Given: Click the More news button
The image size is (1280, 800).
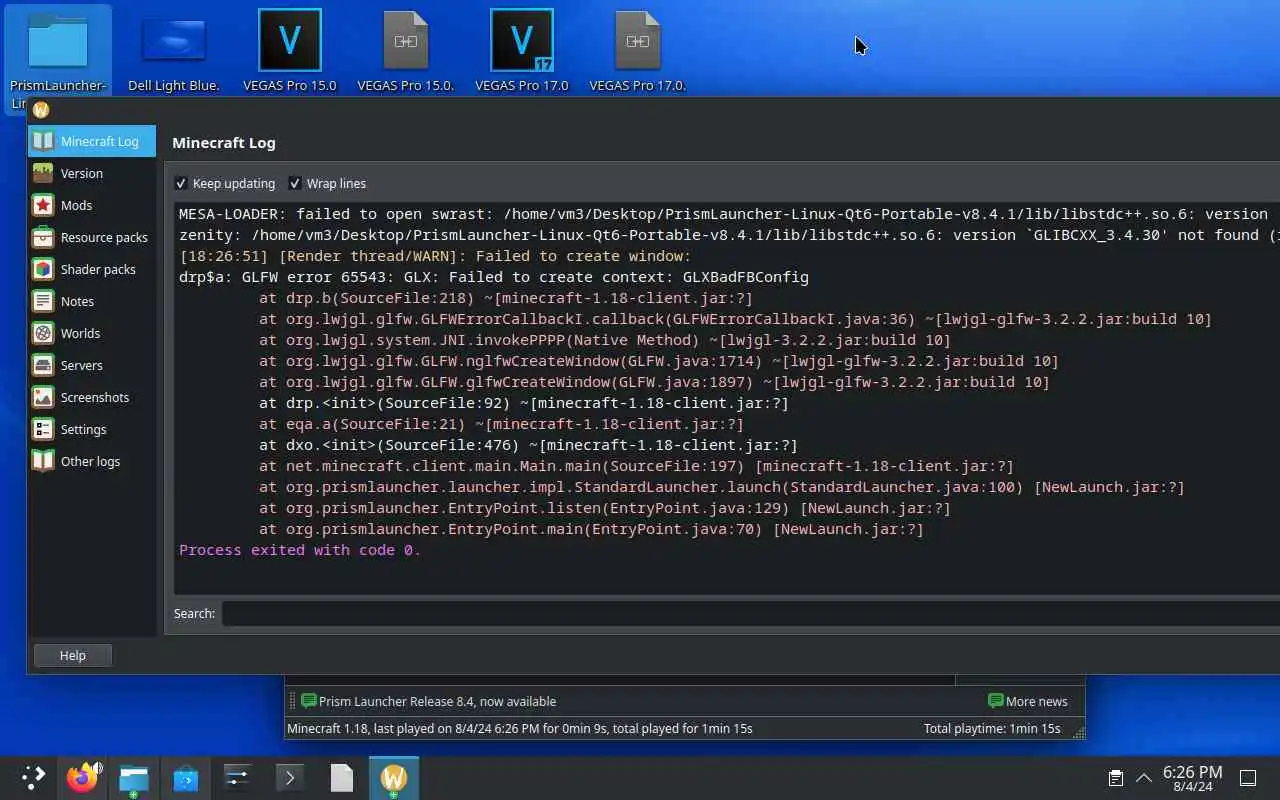Looking at the screenshot, I should pos(1028,701).
